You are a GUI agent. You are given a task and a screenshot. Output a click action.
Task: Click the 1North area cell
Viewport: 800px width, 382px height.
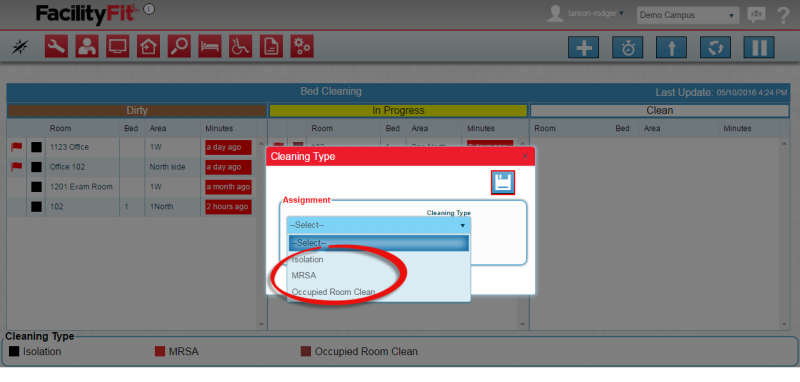pyautogui.click(x=173, y=207)
